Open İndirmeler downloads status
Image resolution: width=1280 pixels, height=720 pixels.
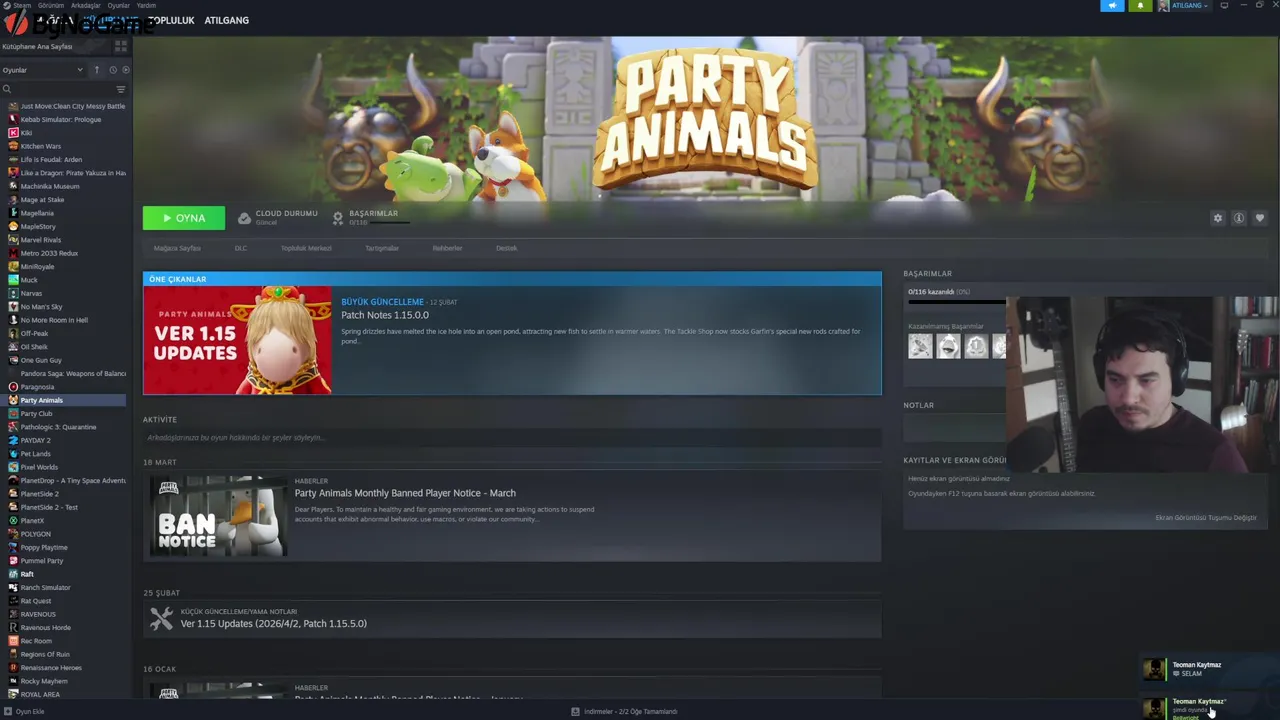[x=624, y=711]
